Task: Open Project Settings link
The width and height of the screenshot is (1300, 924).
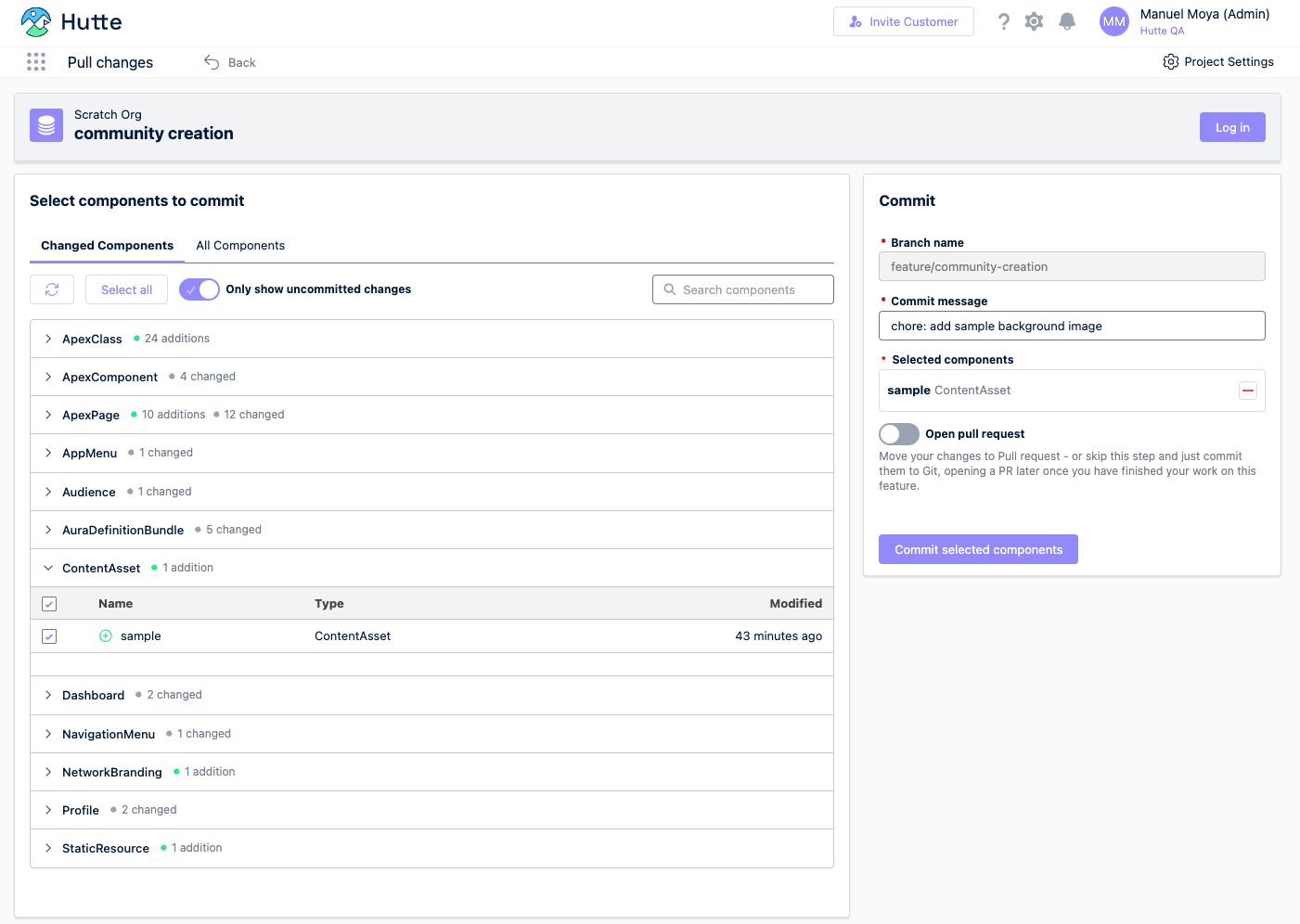Action: (1218, 62)
